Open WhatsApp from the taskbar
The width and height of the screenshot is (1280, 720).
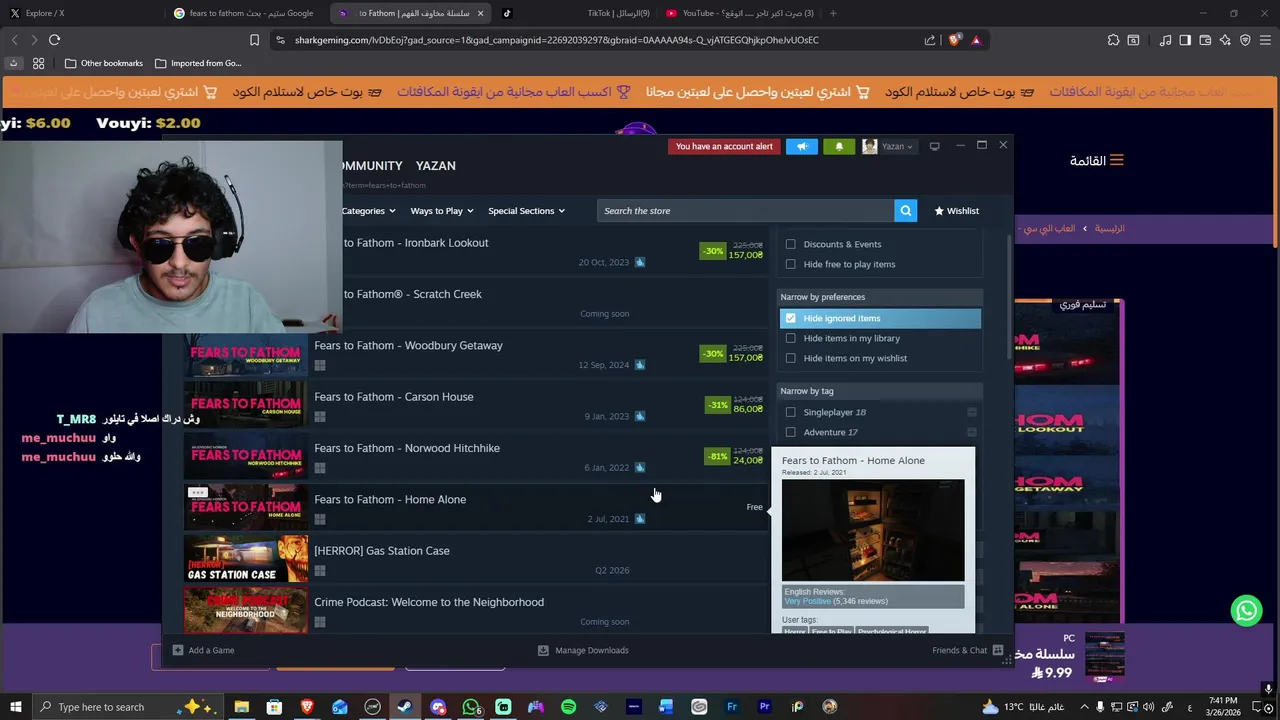pos(471,707)
